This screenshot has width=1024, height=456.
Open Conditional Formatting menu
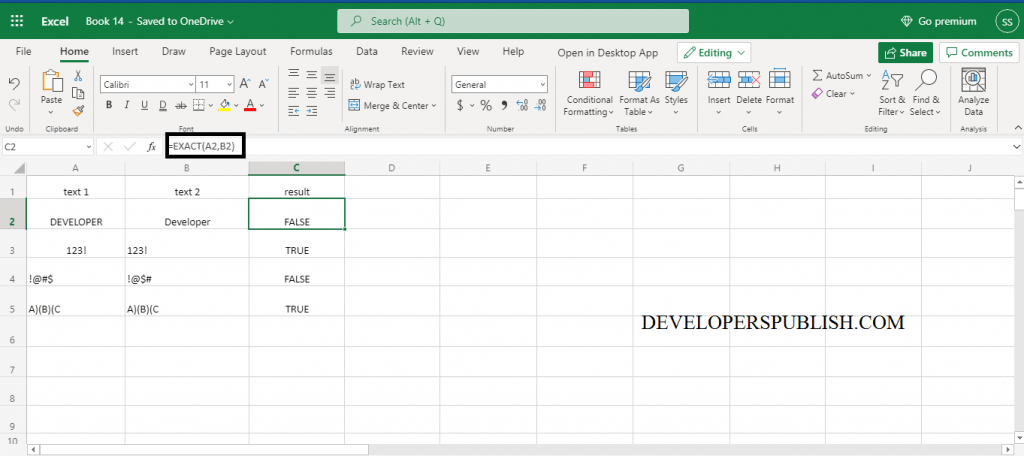point(589,93)
